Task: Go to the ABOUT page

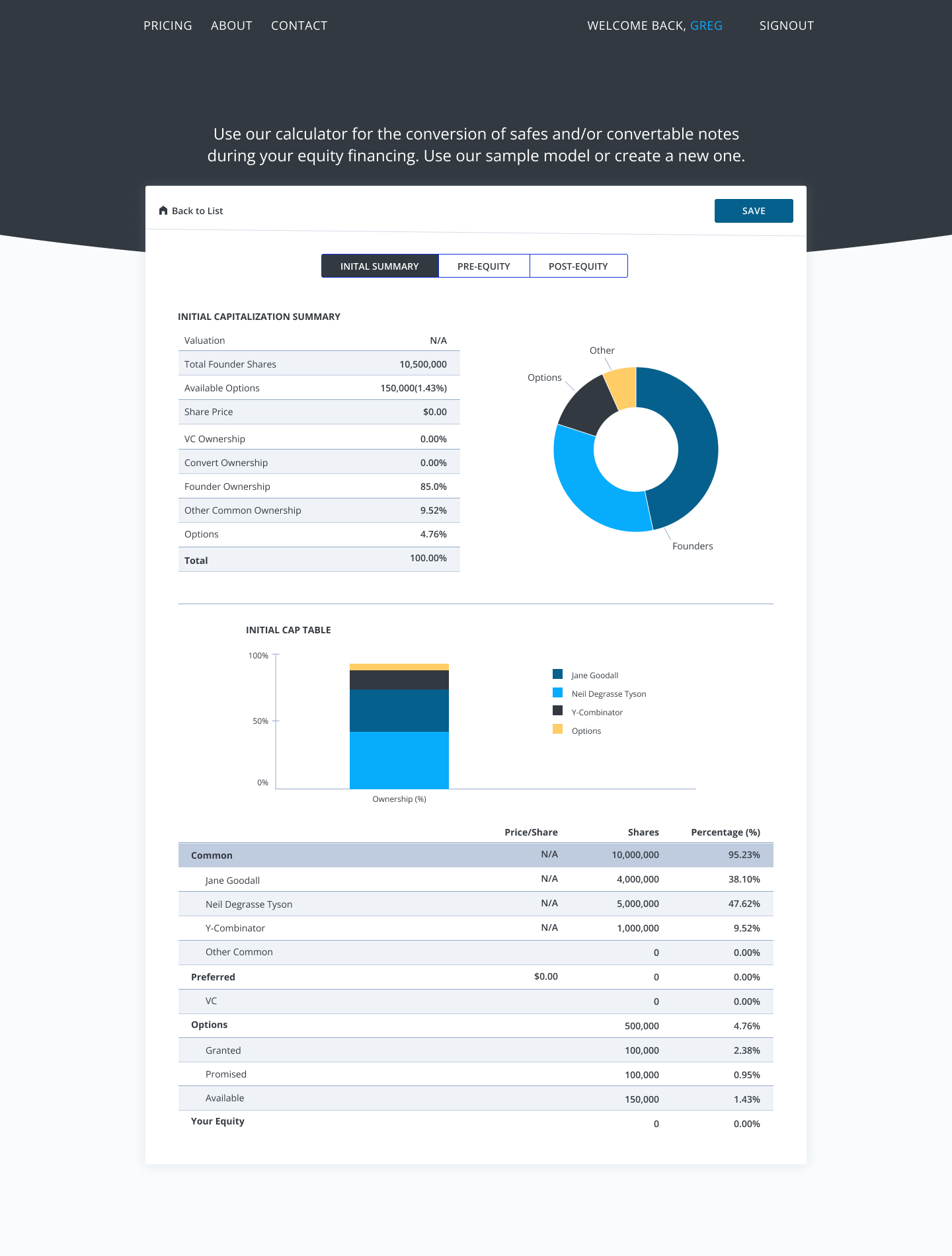Action: [231, 26]
